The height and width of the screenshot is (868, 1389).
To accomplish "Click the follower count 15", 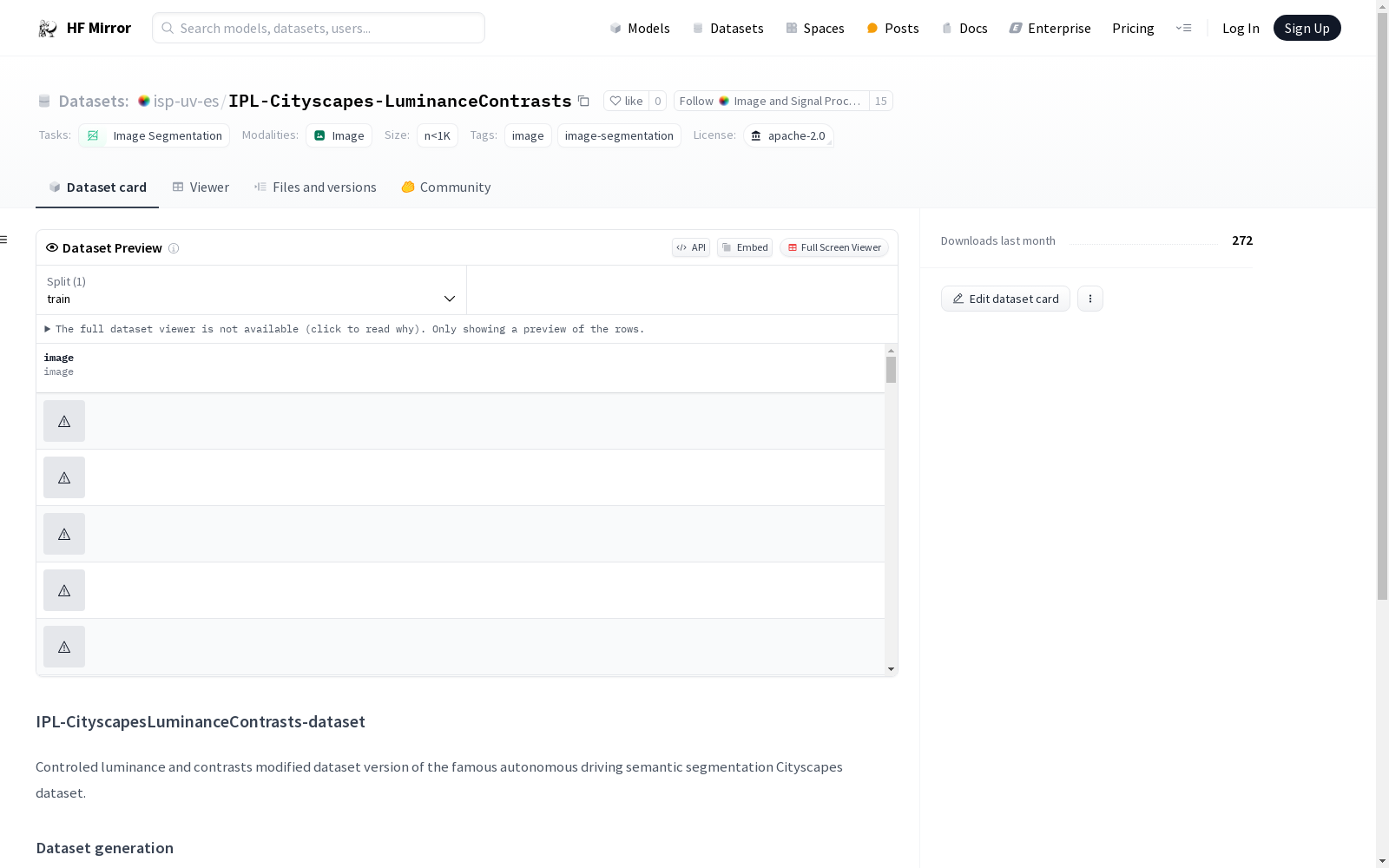I will (x=881, y=101).
